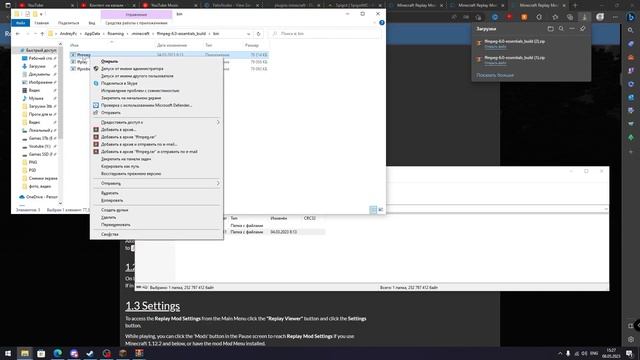Click navigation pane scrollbar up arrow

pos(60,44)
